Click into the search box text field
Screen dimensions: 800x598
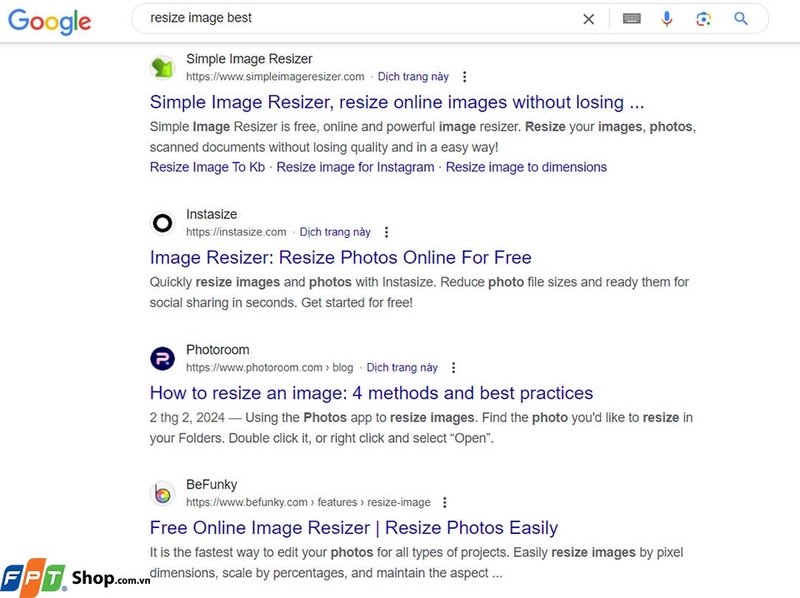coord(357,18)
